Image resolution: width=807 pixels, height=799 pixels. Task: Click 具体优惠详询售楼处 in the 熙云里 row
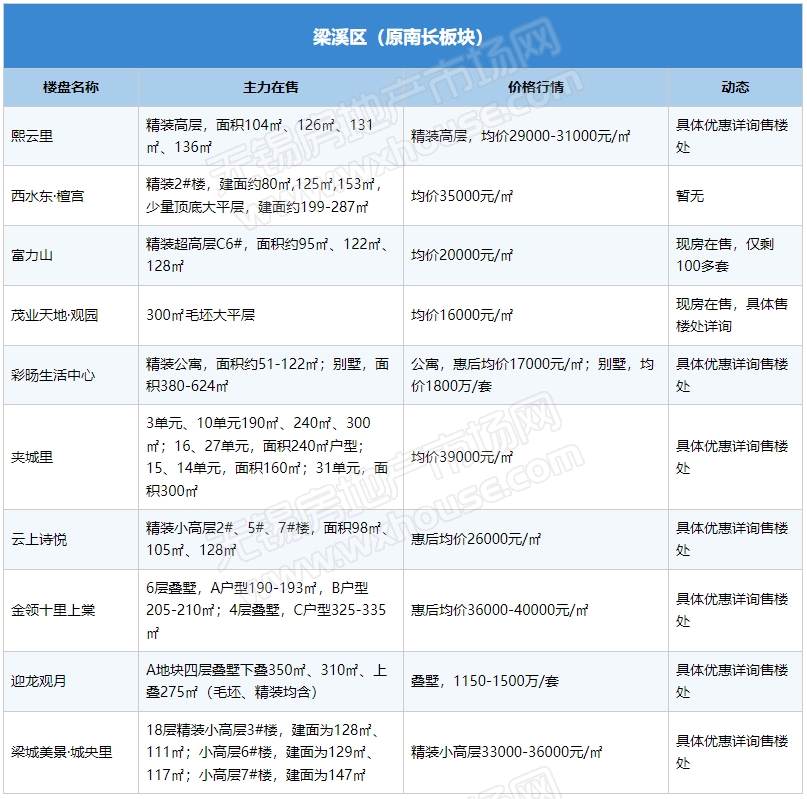pyautogui.click(x=731, y=136)
